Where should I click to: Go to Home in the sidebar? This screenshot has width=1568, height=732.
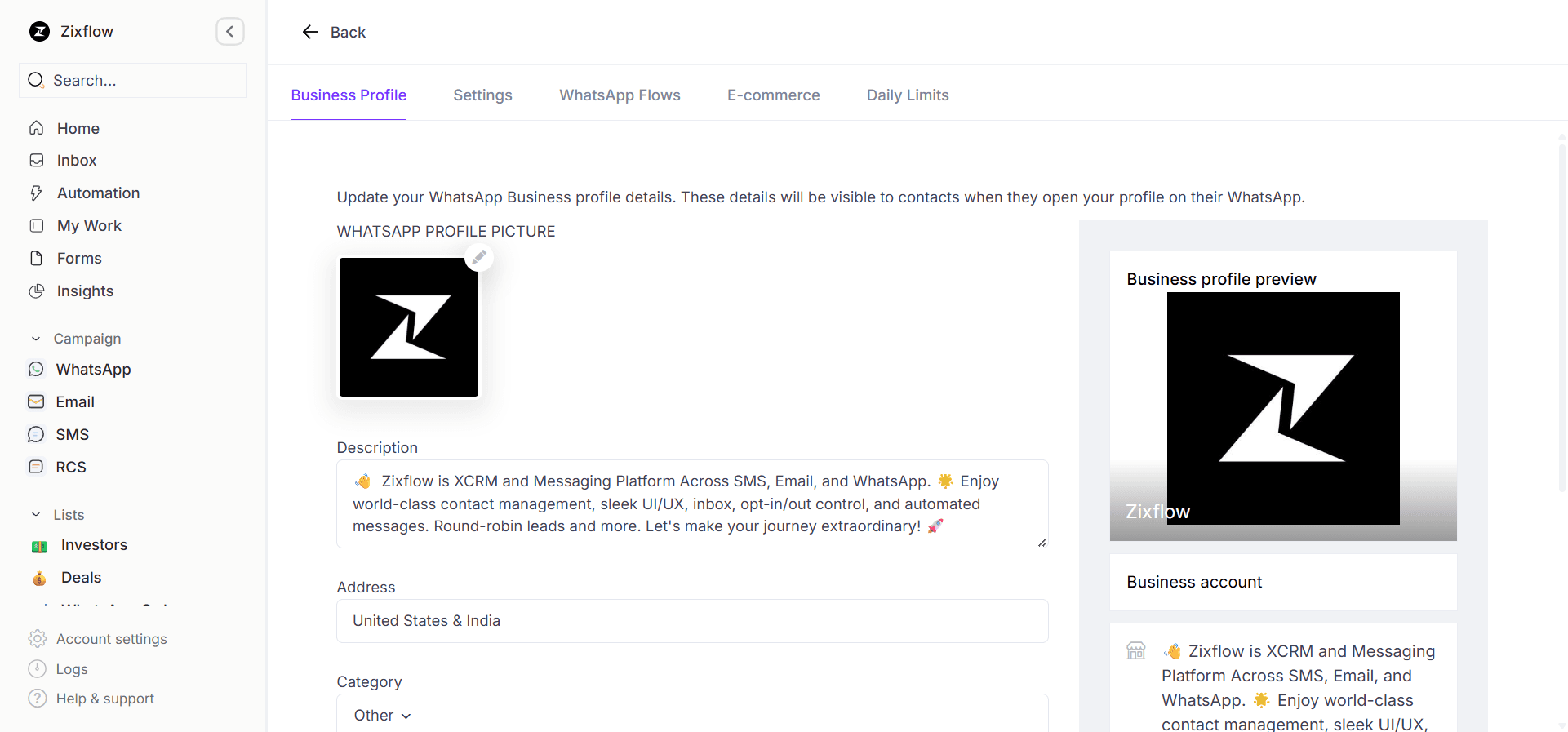tap(78, 128)
